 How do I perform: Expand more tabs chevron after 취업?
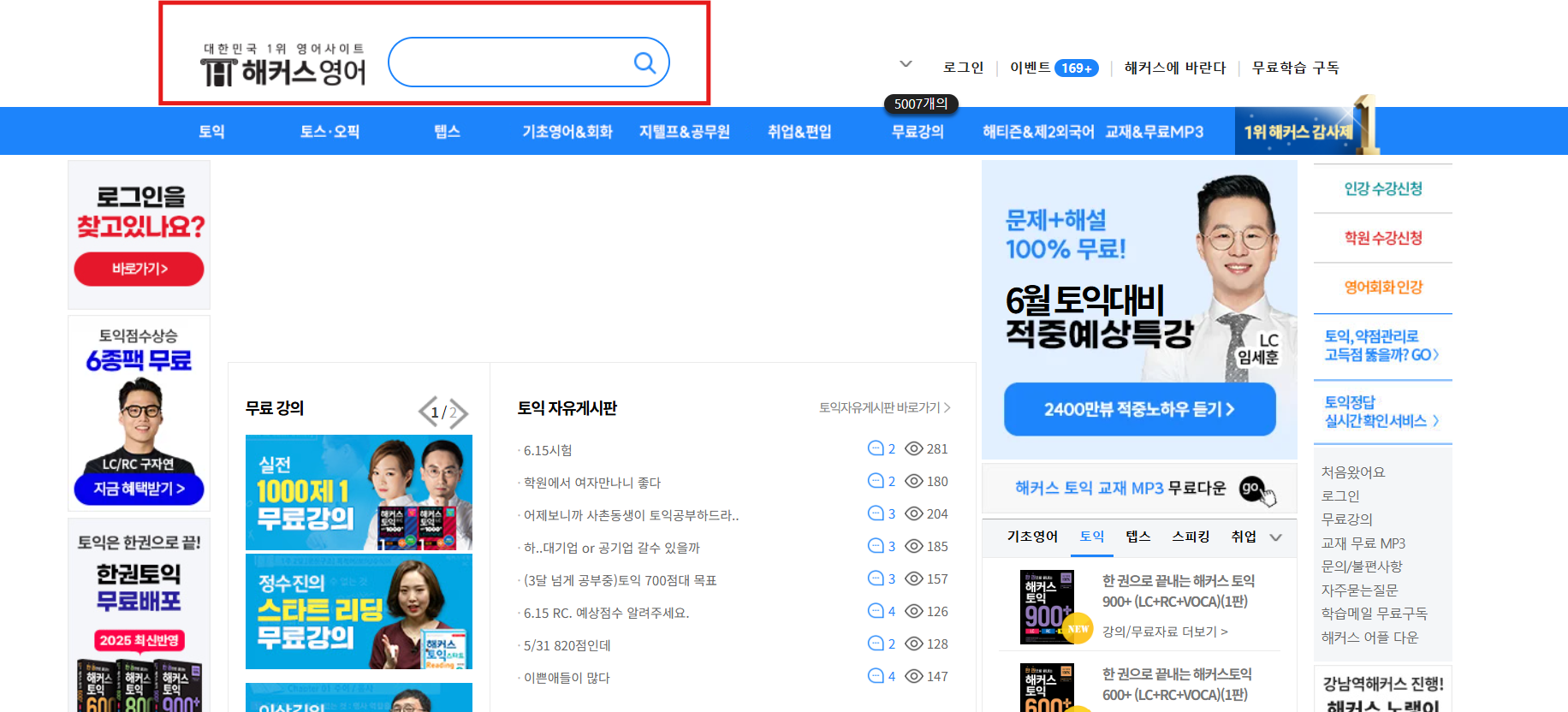(1276, 537)
